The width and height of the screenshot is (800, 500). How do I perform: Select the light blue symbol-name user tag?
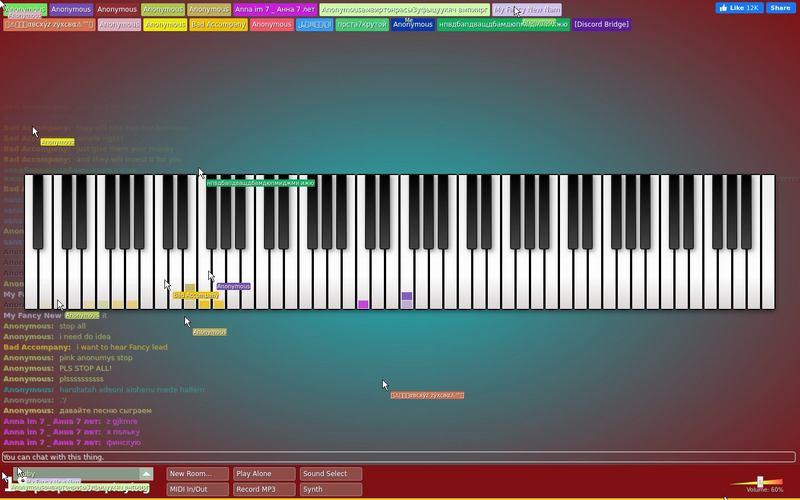pos(314,24)
